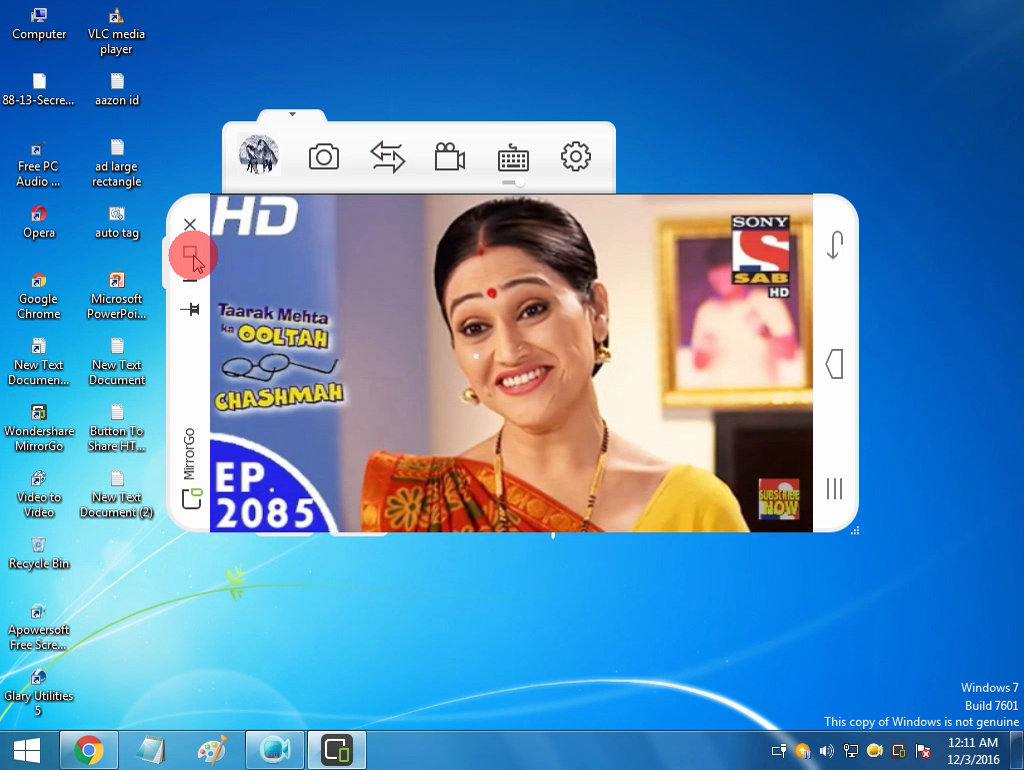
Task: Switch to MirrorGo in the taskbar
Action: (x=337, y=750)
